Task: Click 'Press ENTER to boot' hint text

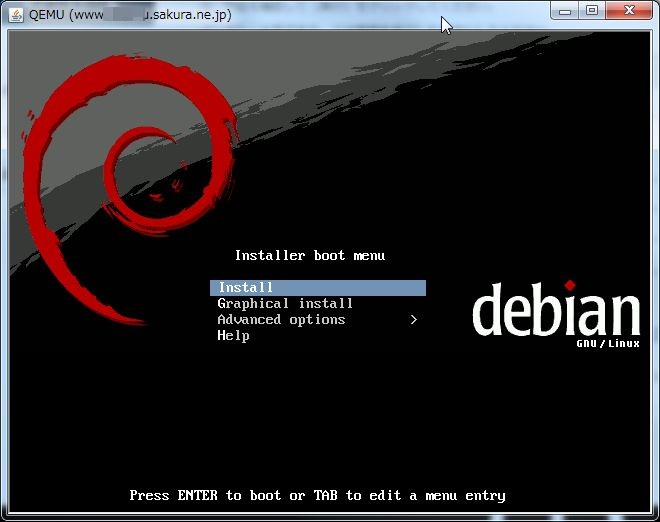Action: (317, 495)
